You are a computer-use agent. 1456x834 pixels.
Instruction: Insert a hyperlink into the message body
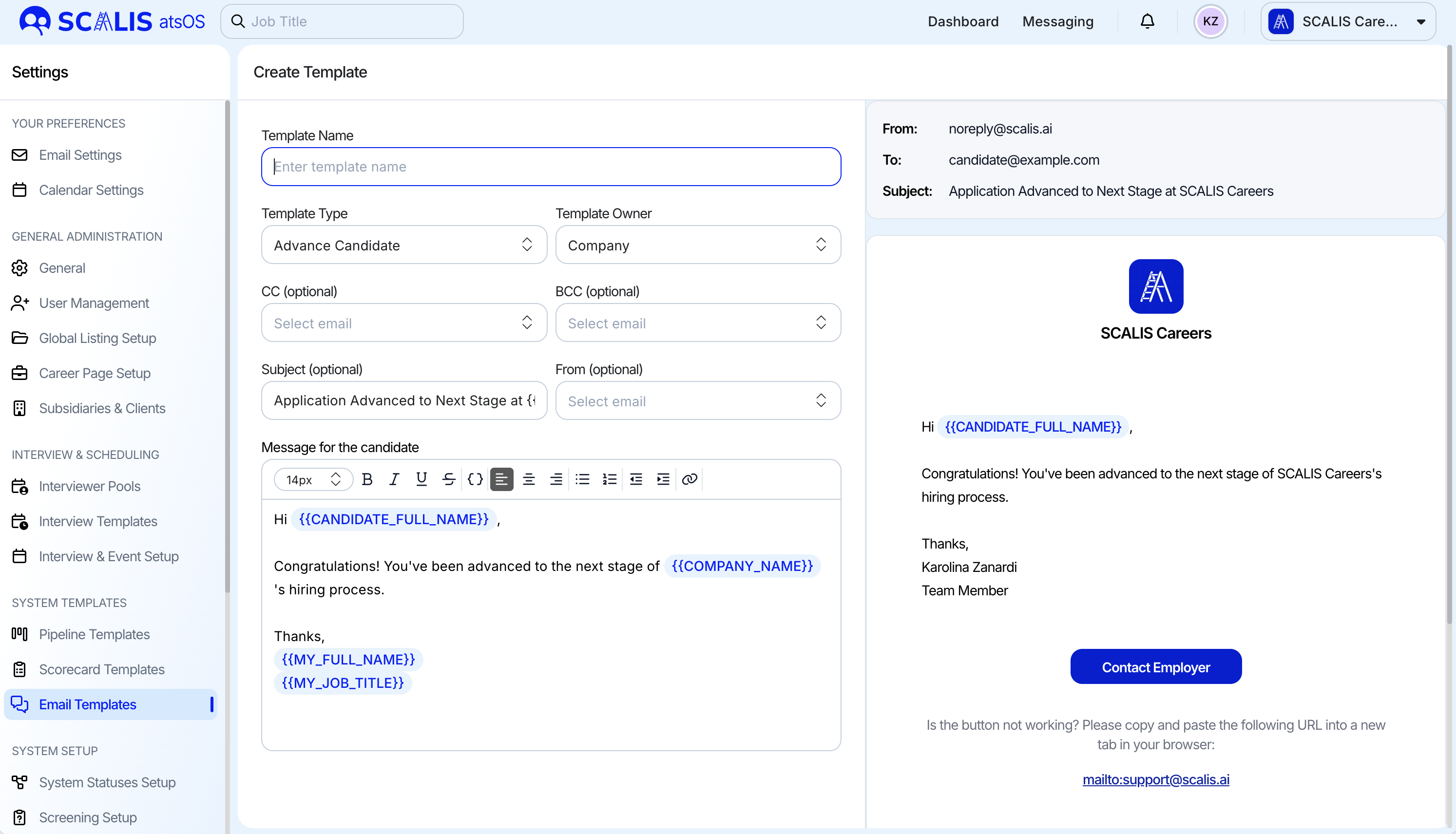[689, 479]
